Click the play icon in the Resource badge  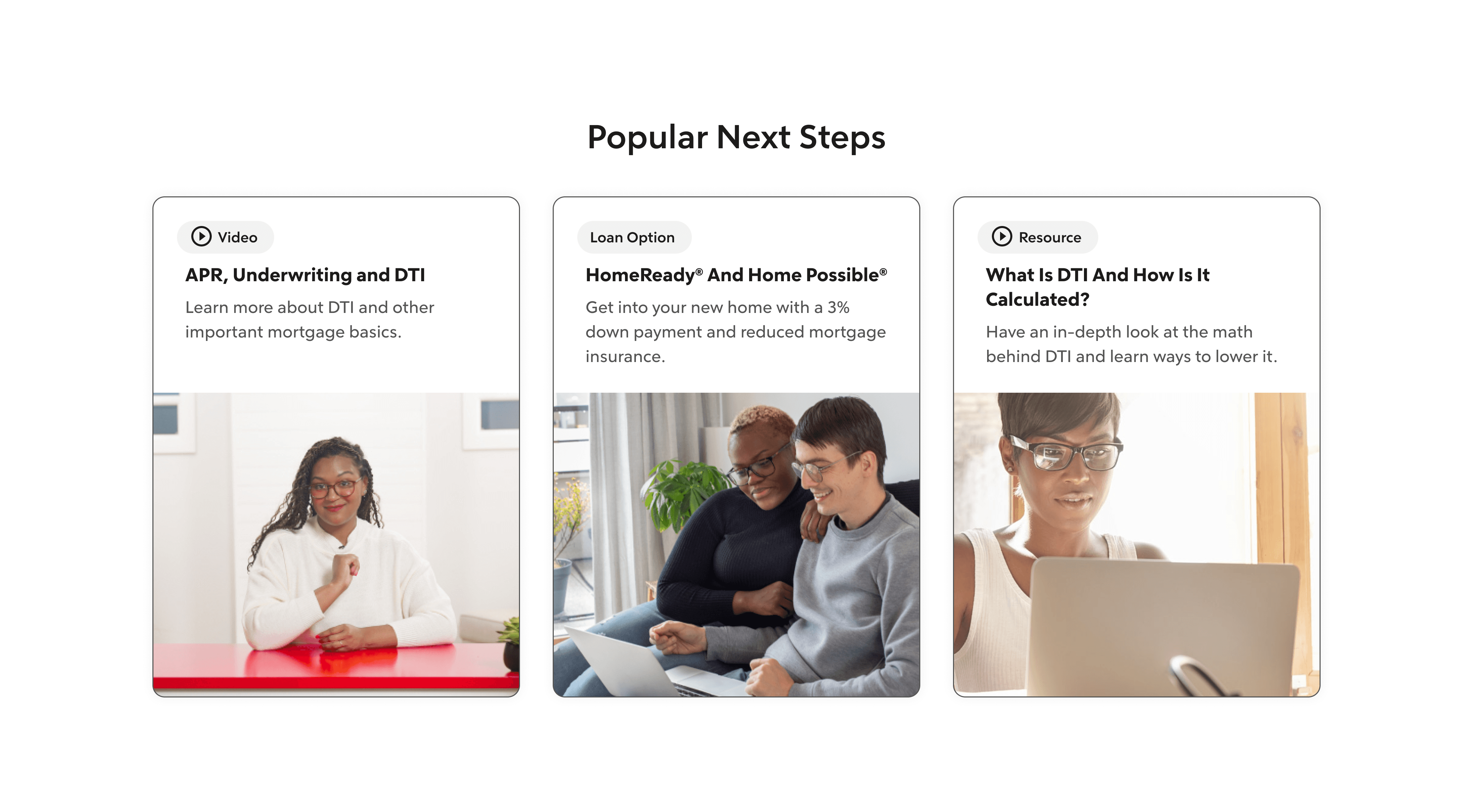point(1002,236)
